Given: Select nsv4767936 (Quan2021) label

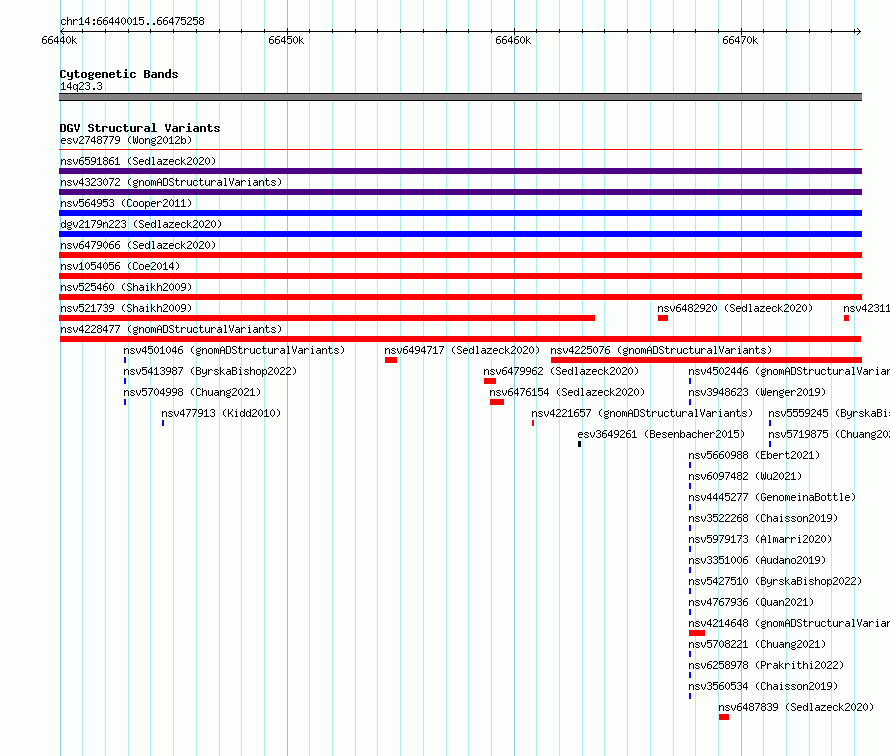Looking at the screenshot, I should coord(751,602).
